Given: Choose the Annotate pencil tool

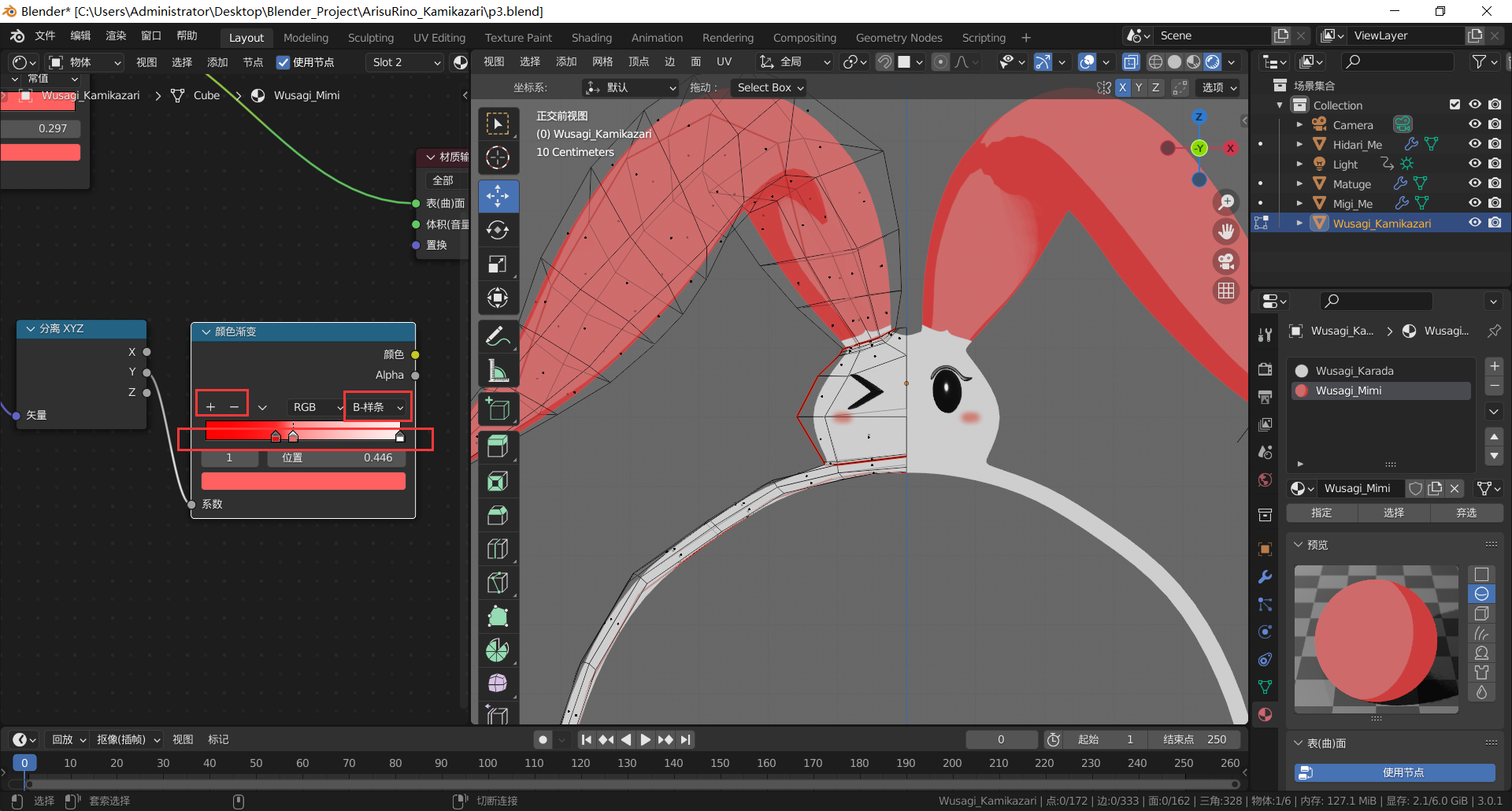Looking at the screenshot, I should click(x=498, y=337).
